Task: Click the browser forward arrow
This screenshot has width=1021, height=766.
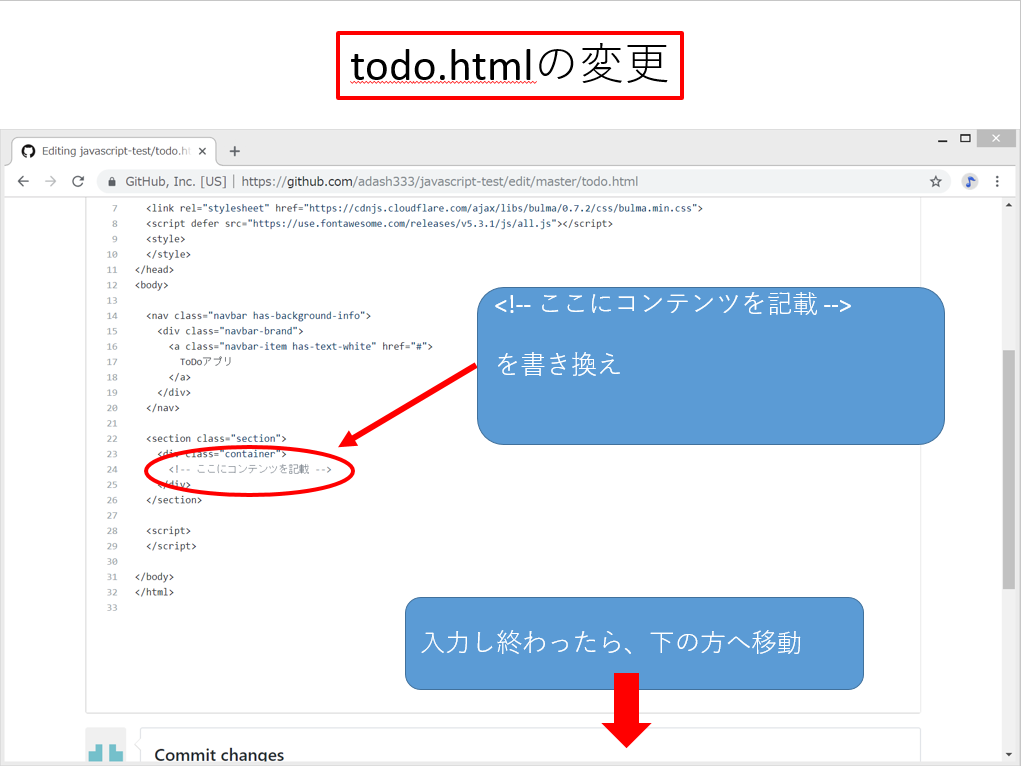Action: pyautogui.click(x=50, y=182)
